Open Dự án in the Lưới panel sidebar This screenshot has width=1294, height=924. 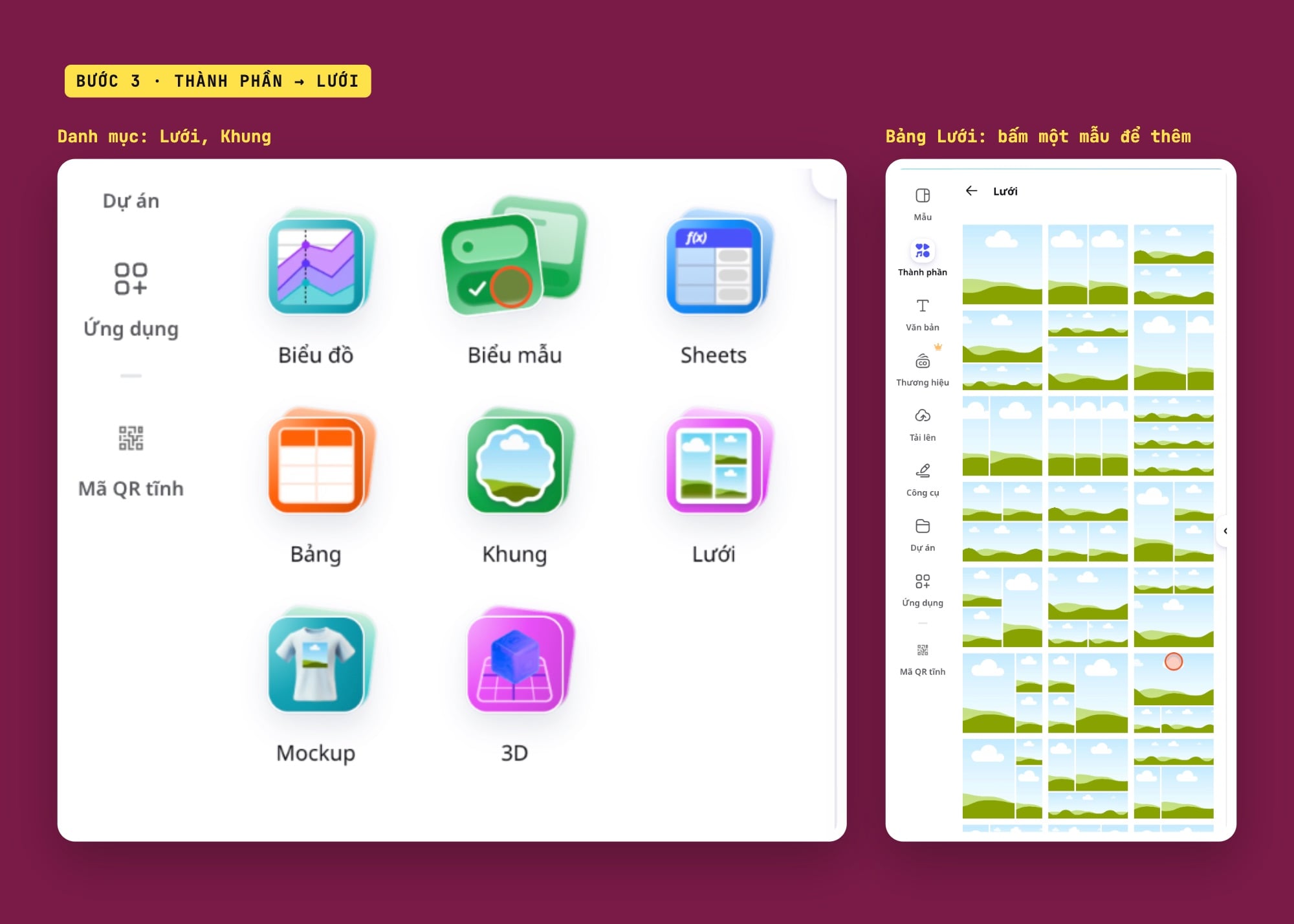(x=923, y=534)
